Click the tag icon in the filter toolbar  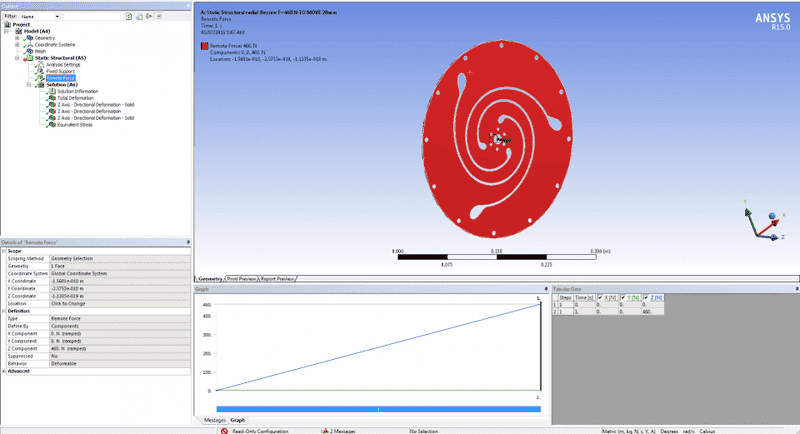click(x=139, y=16)
